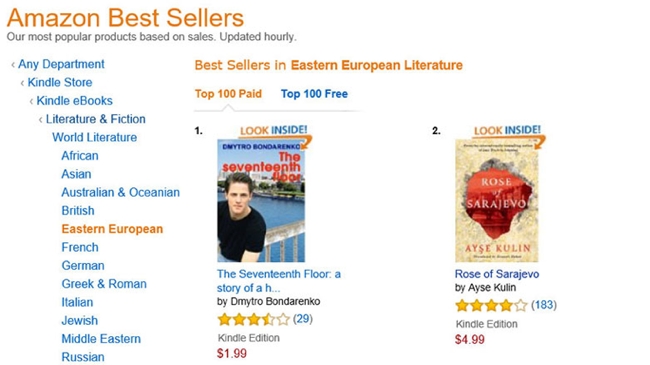Screen dimensions: 650x365
Task: View the 29 reviews for Seventeenth Floor
Action: click(x=303, y=319)
